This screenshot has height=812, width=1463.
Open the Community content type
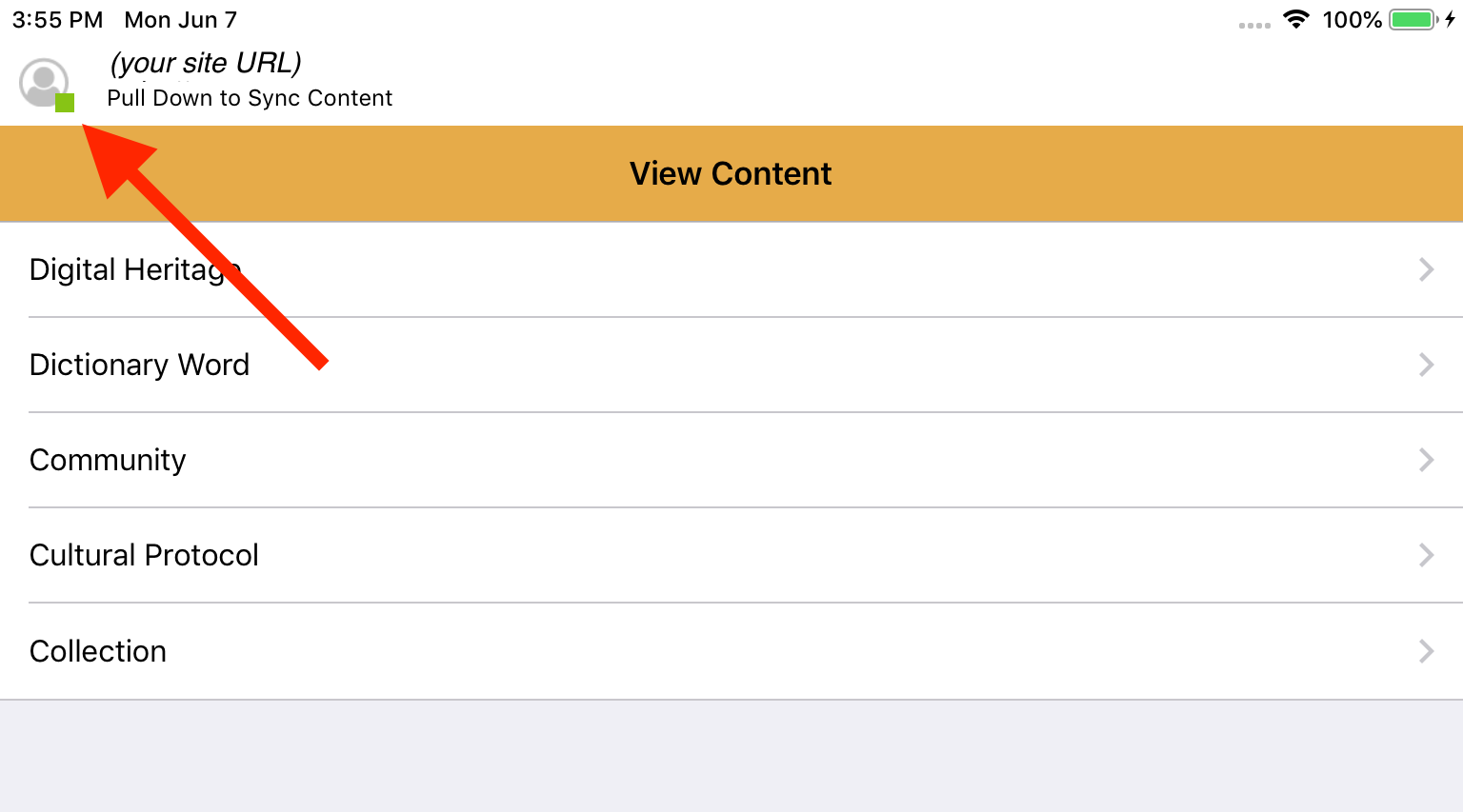[731, 460]
